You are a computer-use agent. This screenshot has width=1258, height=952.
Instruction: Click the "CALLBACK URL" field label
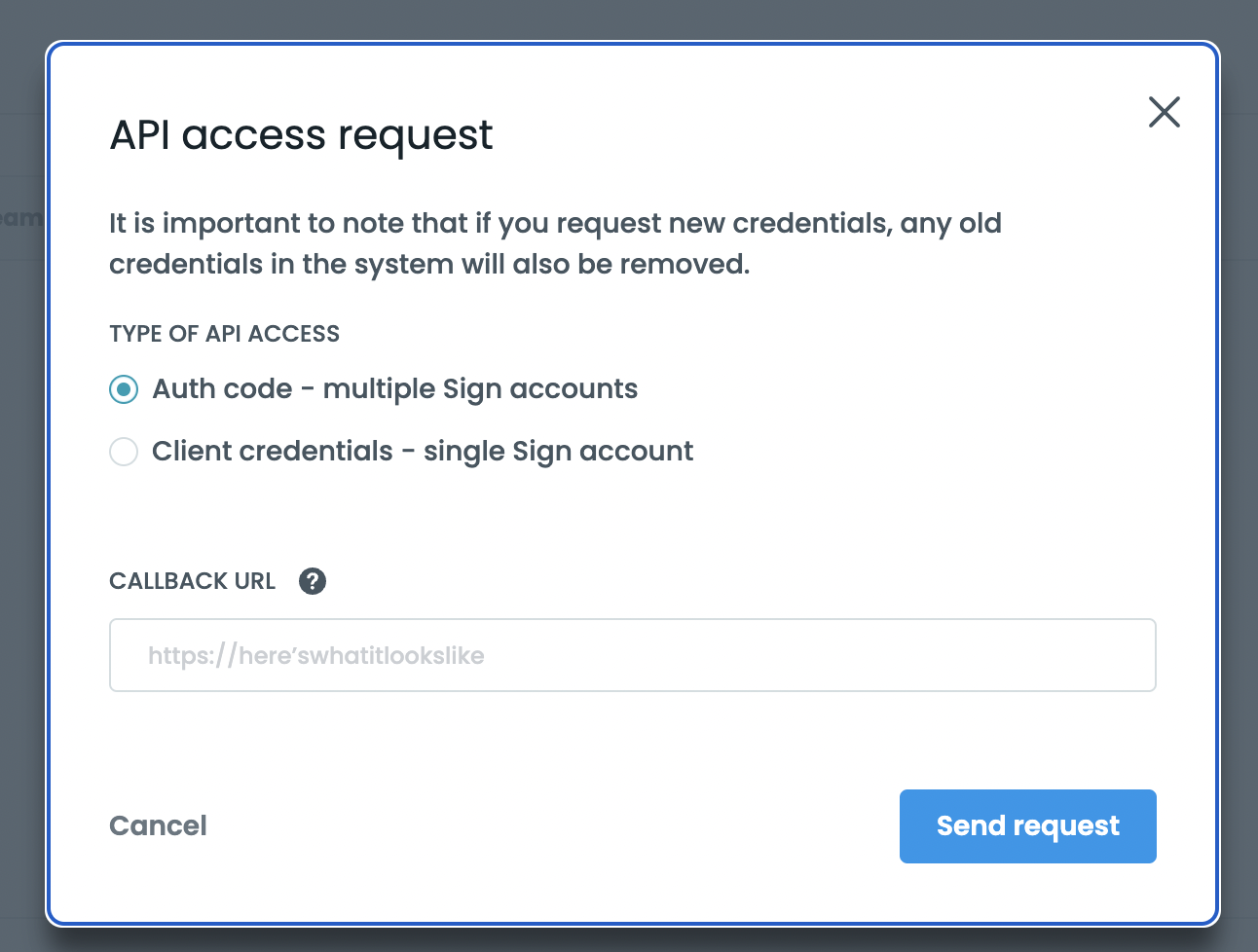click(x=192, y=581)
